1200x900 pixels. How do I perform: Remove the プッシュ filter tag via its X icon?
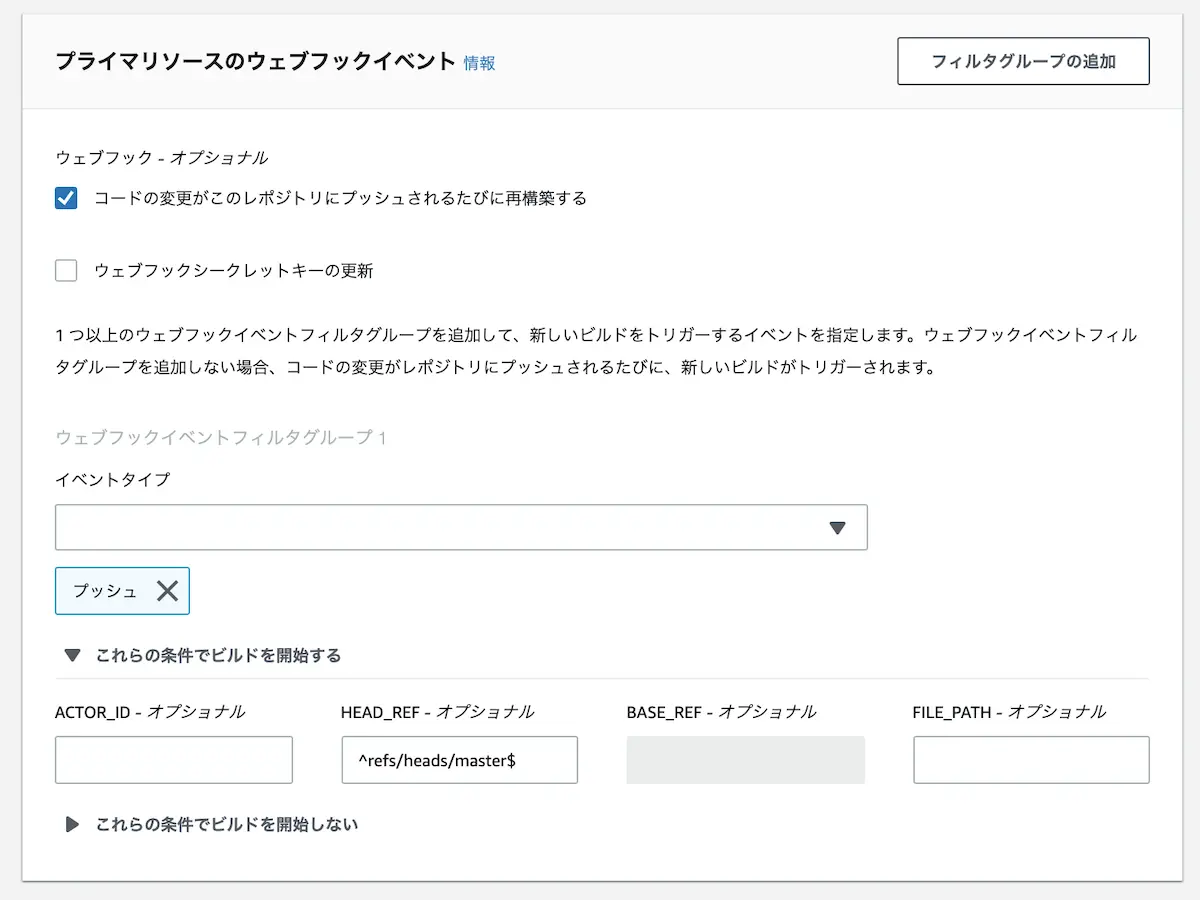pos(170,590)
